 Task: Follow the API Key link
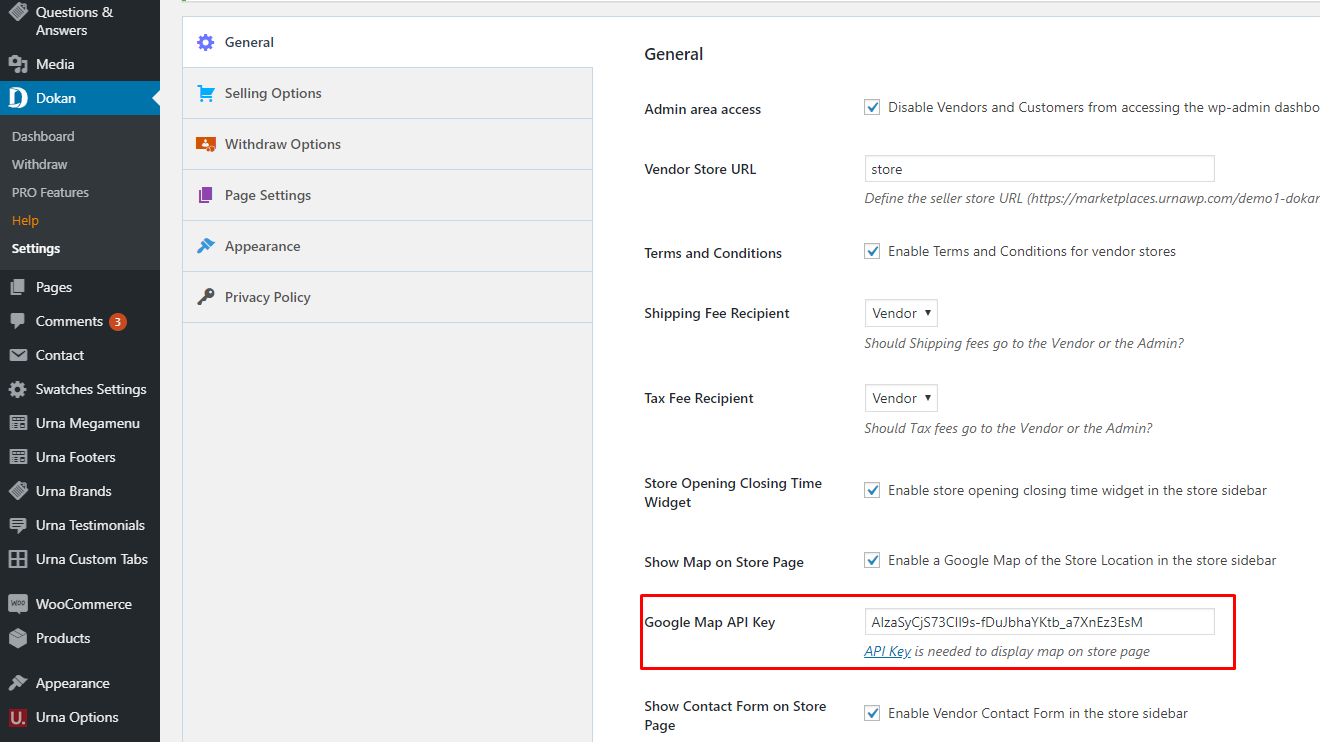coord(888,651)
